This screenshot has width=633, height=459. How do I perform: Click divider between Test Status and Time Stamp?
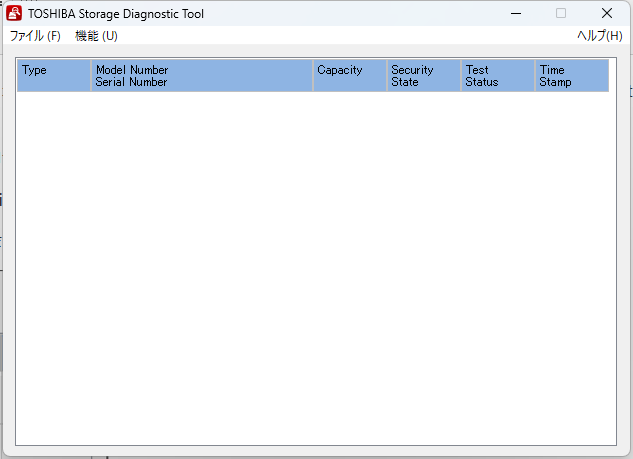pyautogui.click(x=535, y=76)
